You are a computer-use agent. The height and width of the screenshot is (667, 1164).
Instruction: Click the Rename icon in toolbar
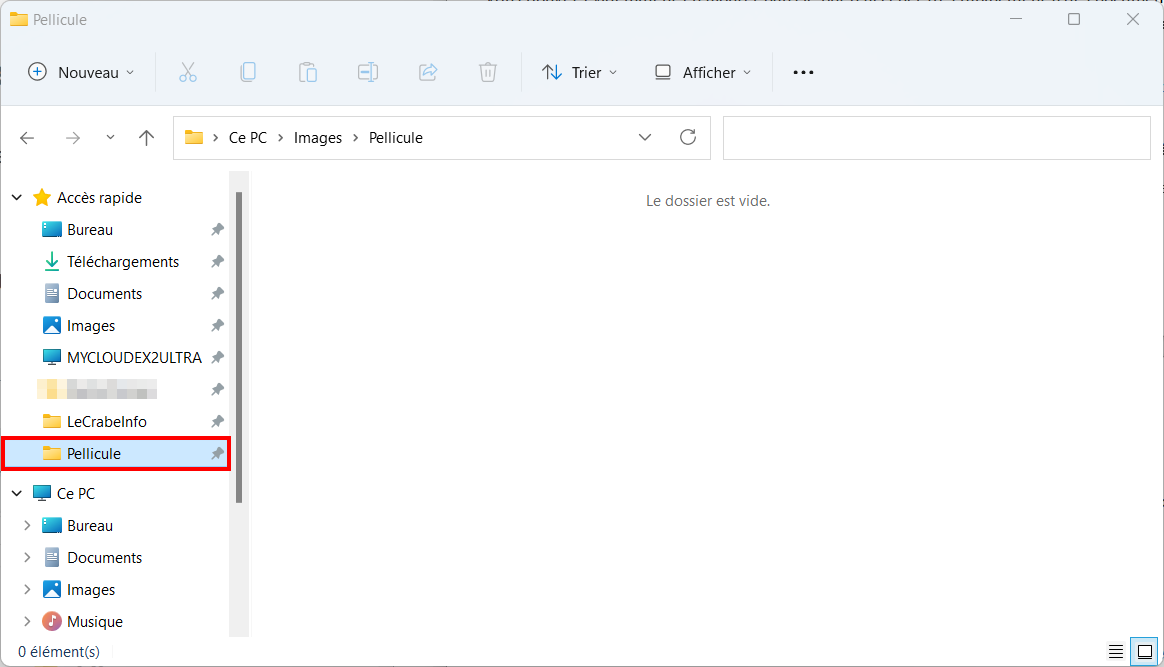[x=368, y=73]
